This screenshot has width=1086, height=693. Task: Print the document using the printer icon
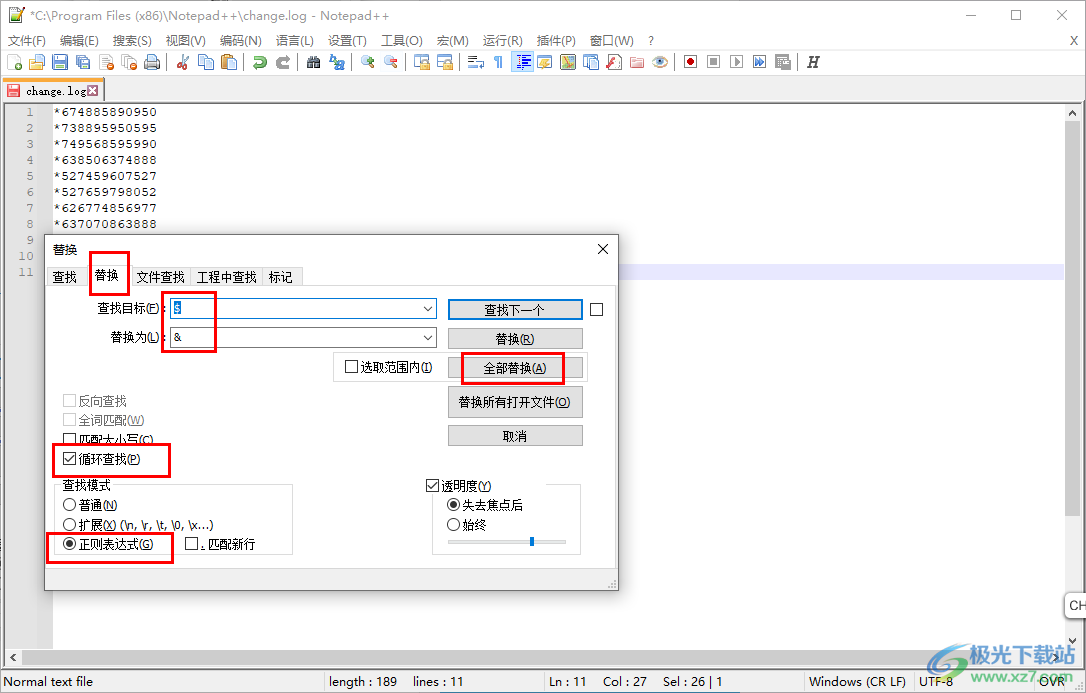152,62
